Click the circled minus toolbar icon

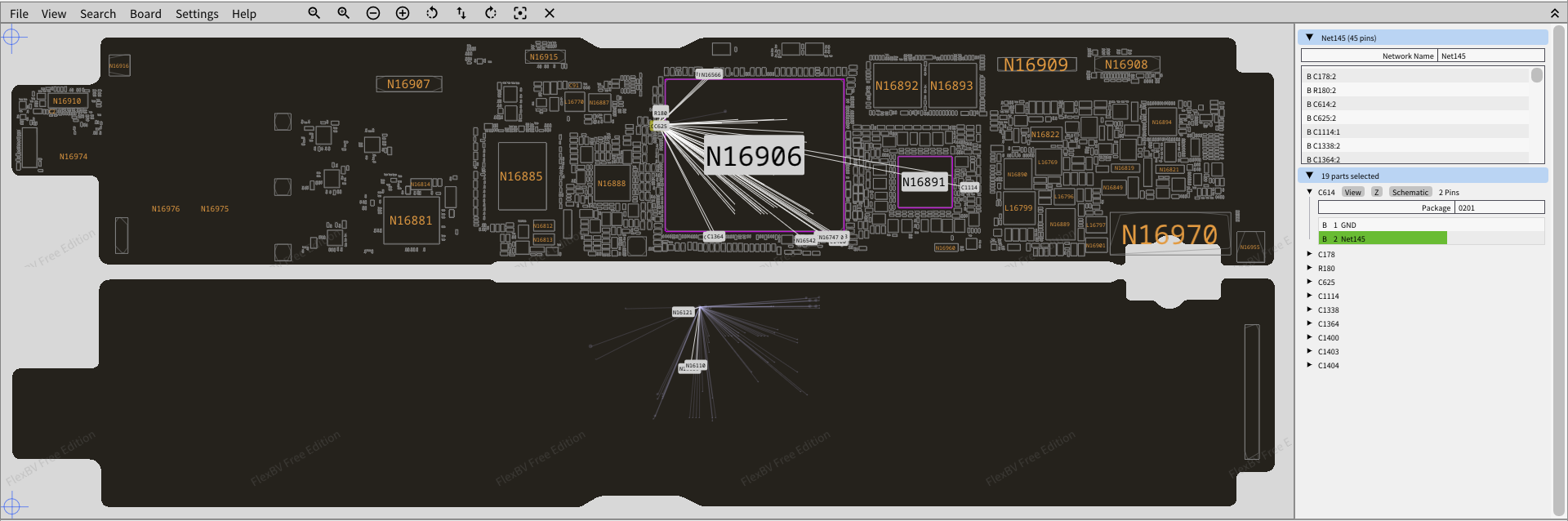point(373,13)
